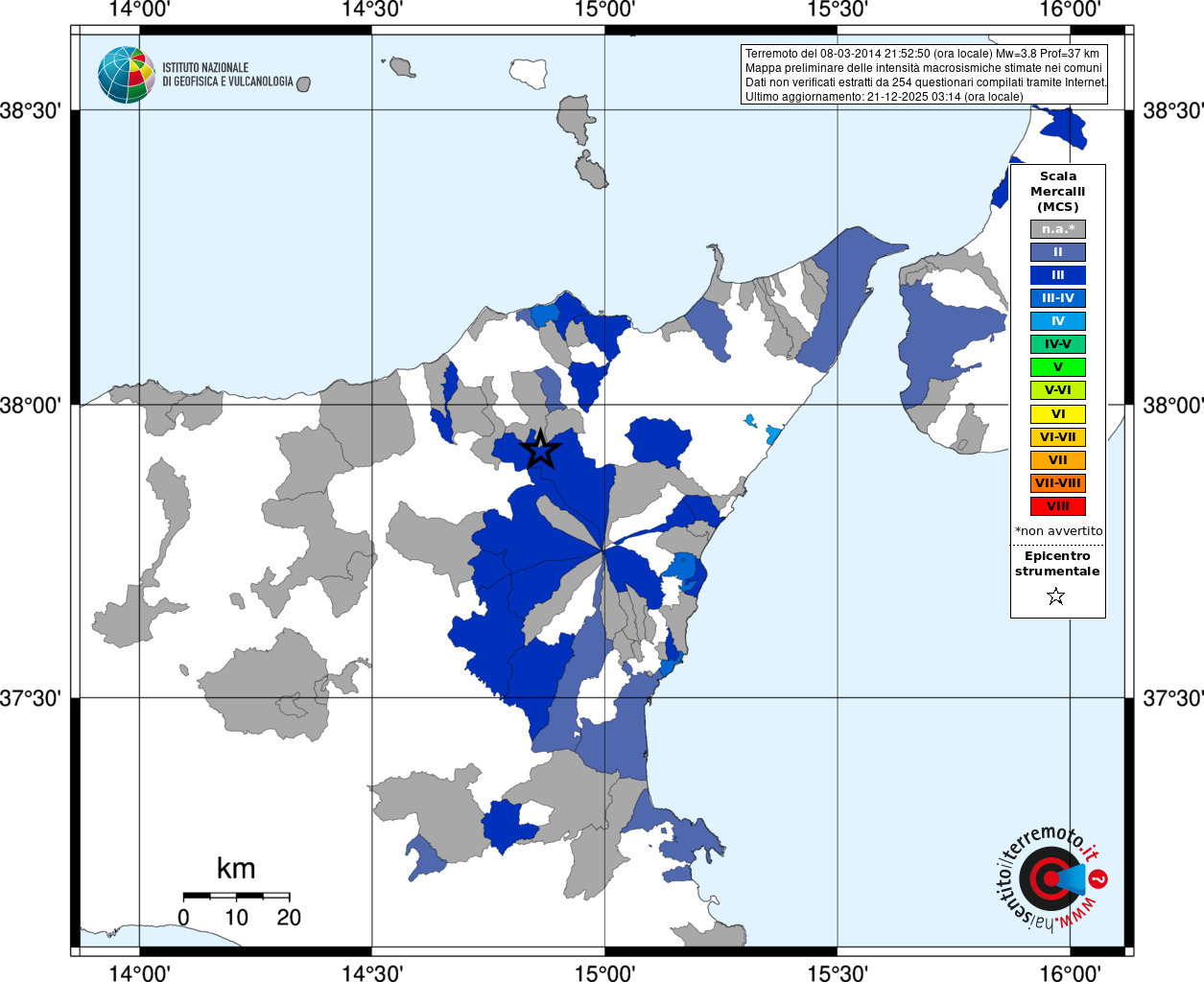Click the IV light blue legend swatch

click(1058, 321)
